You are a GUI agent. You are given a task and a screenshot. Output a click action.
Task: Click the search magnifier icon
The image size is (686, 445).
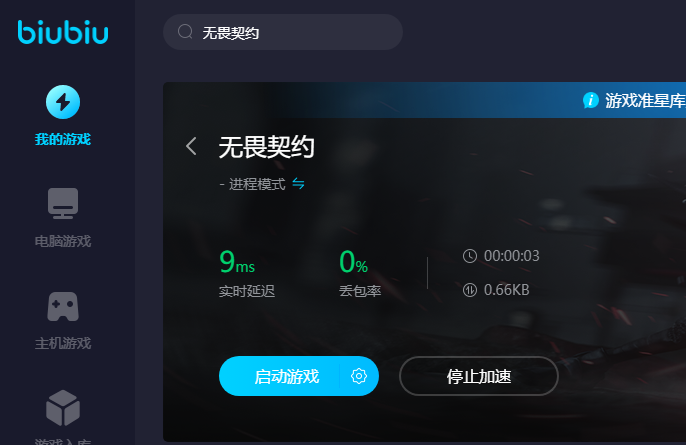click(185, 32)
